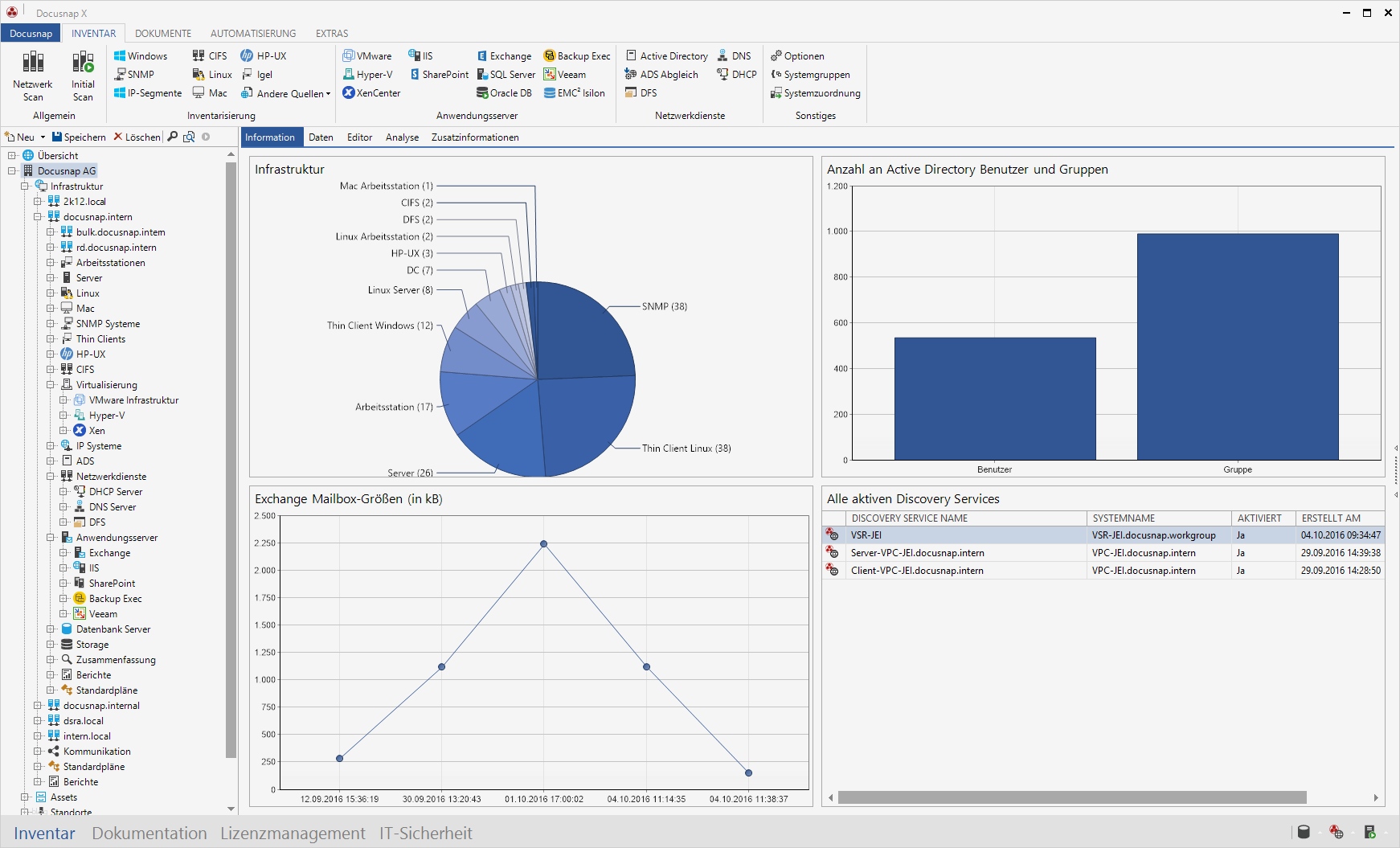Image resolution: width=1400 pixels, height=848 pixels.
Task: Start the Active Directory scan
Action: pyautogui.click(x=667, y=56)
